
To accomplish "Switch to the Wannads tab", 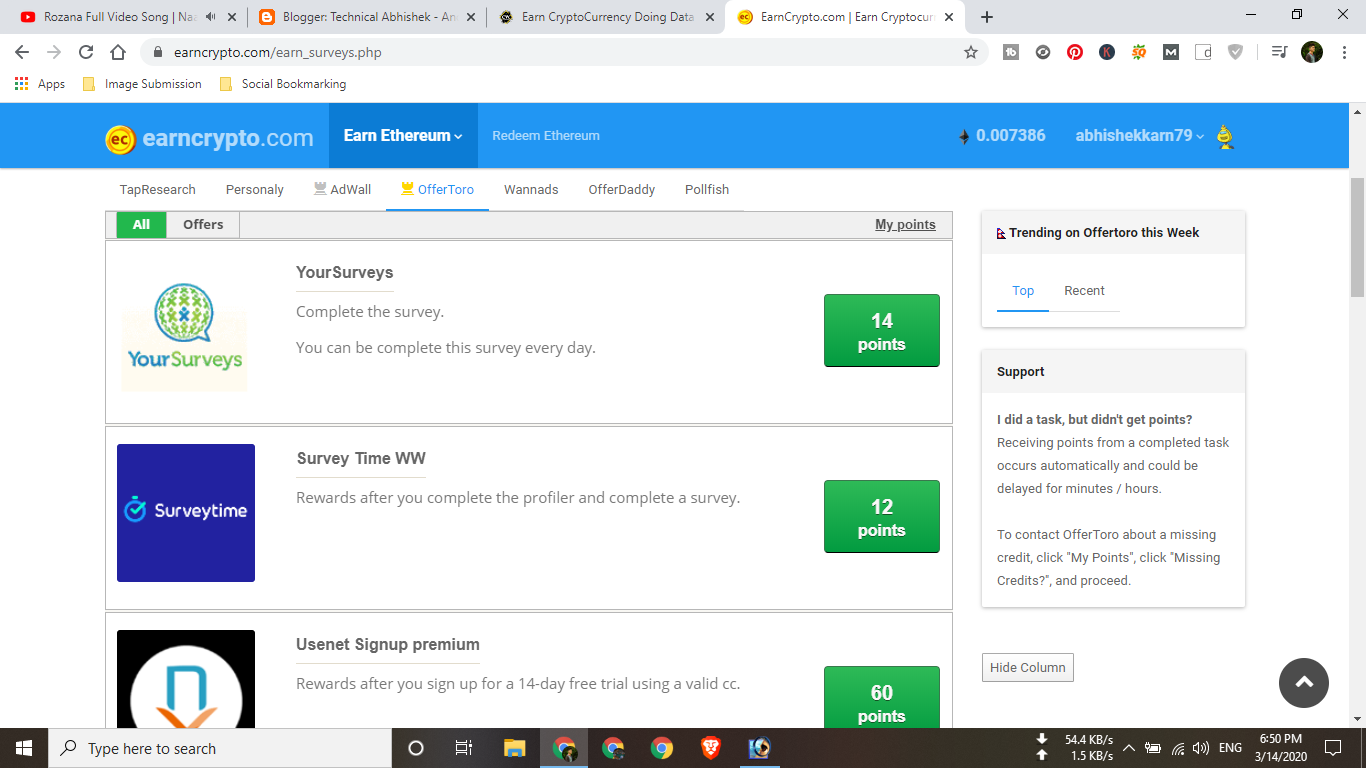I will [x=531, y=189].
